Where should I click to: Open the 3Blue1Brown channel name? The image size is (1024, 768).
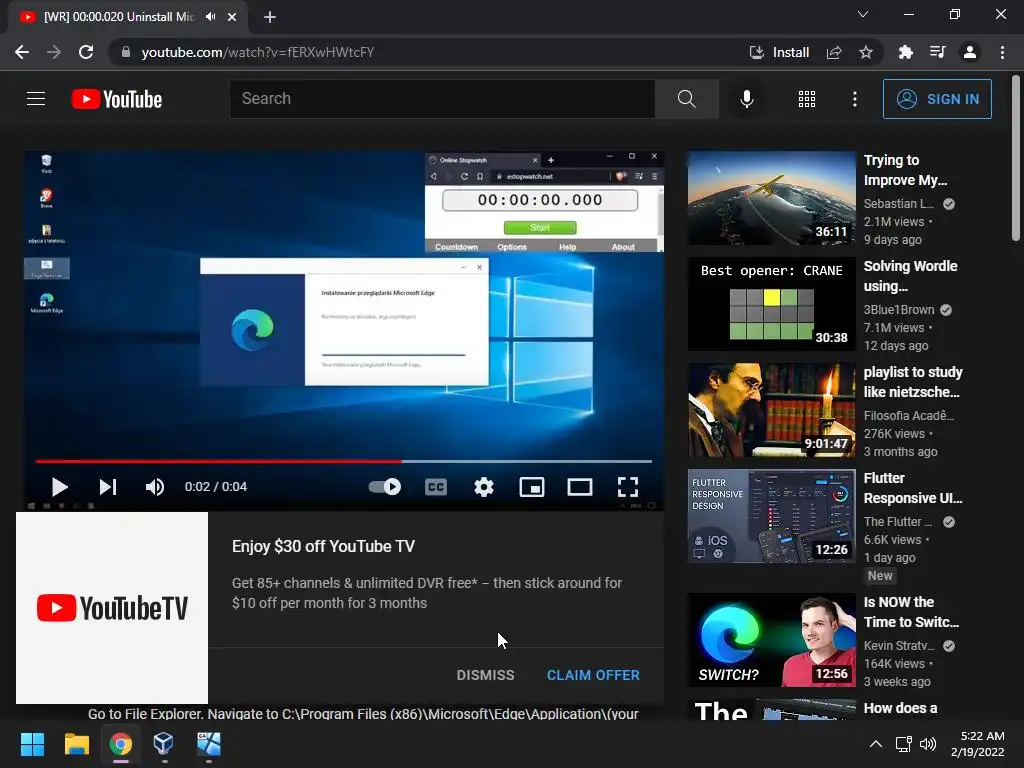[899, 310]
